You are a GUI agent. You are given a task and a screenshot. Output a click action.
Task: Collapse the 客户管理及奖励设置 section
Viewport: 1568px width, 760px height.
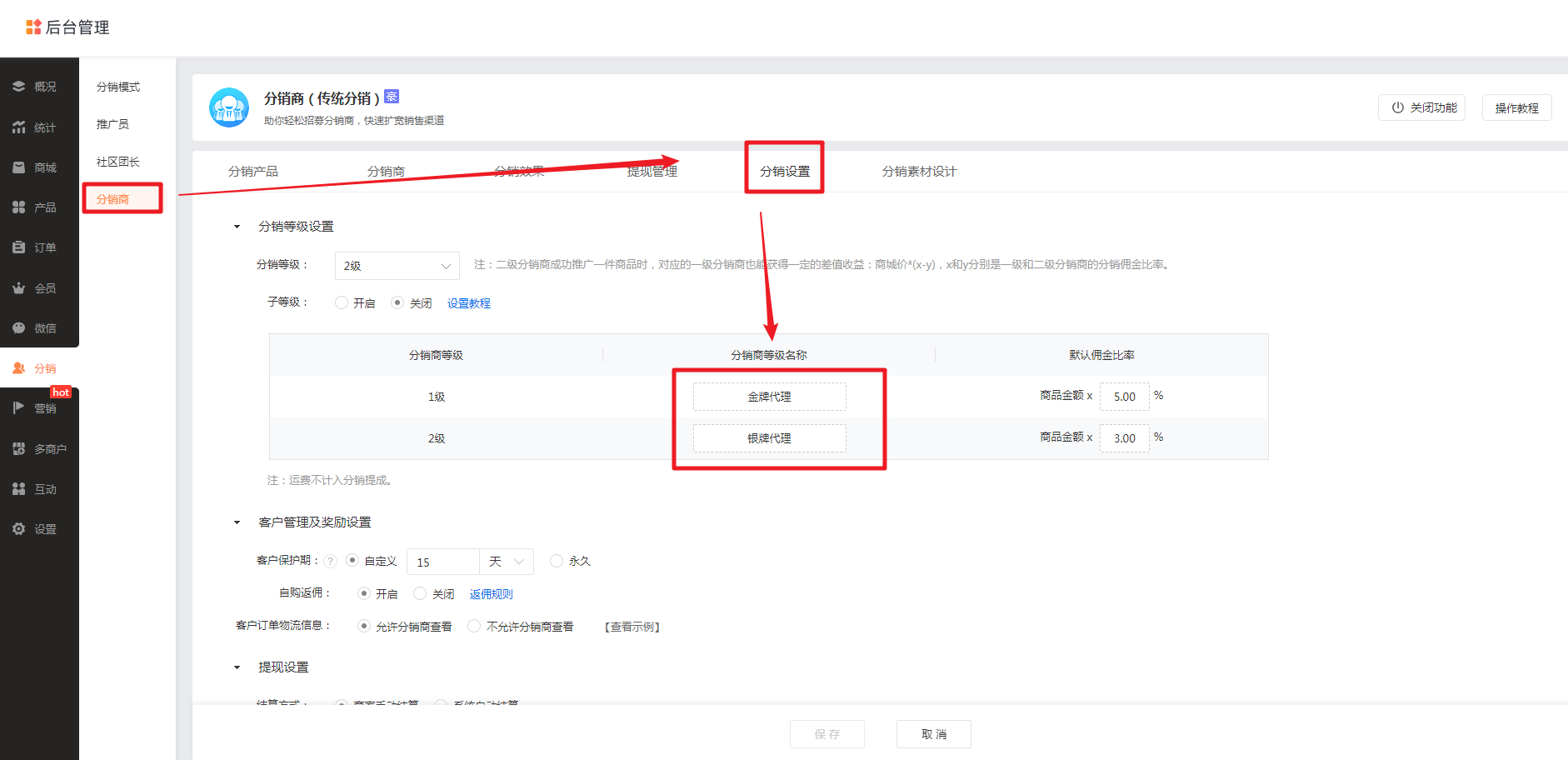tap(237, 522)
